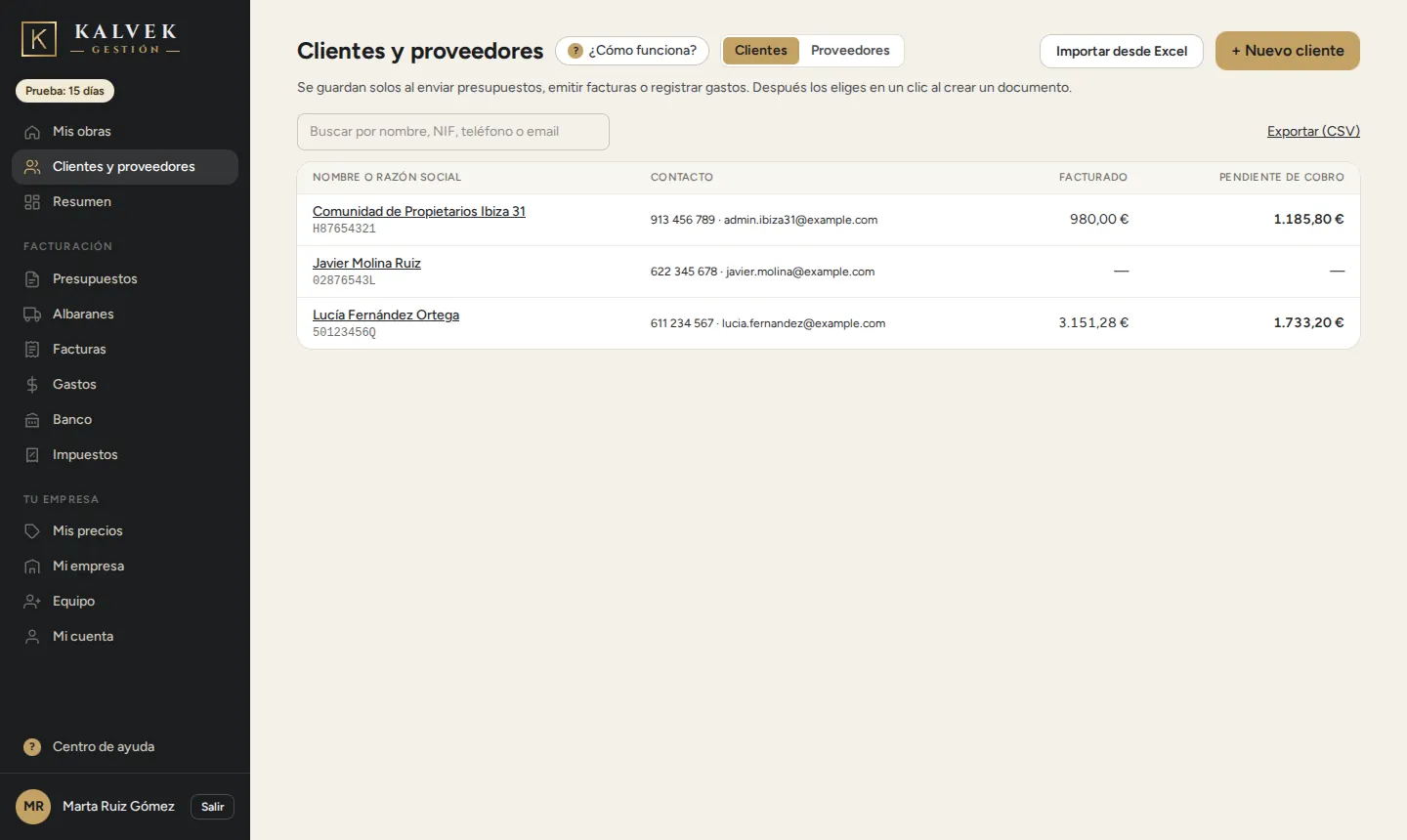The height and width of the screenshot is (840, 1407).
Task: Click the building icon beside Mi empresa
Action: (32, 567)
